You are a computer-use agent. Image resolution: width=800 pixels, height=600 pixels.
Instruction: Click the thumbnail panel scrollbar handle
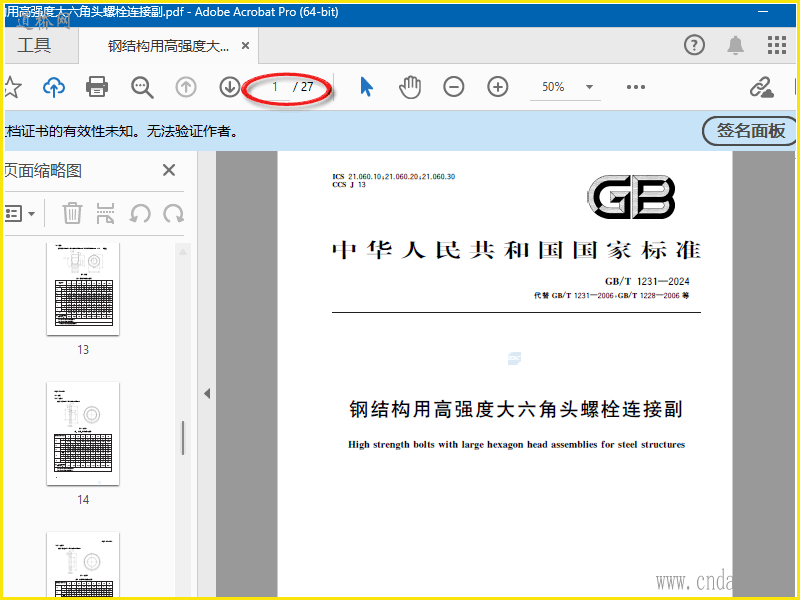[x=183, y=437]
